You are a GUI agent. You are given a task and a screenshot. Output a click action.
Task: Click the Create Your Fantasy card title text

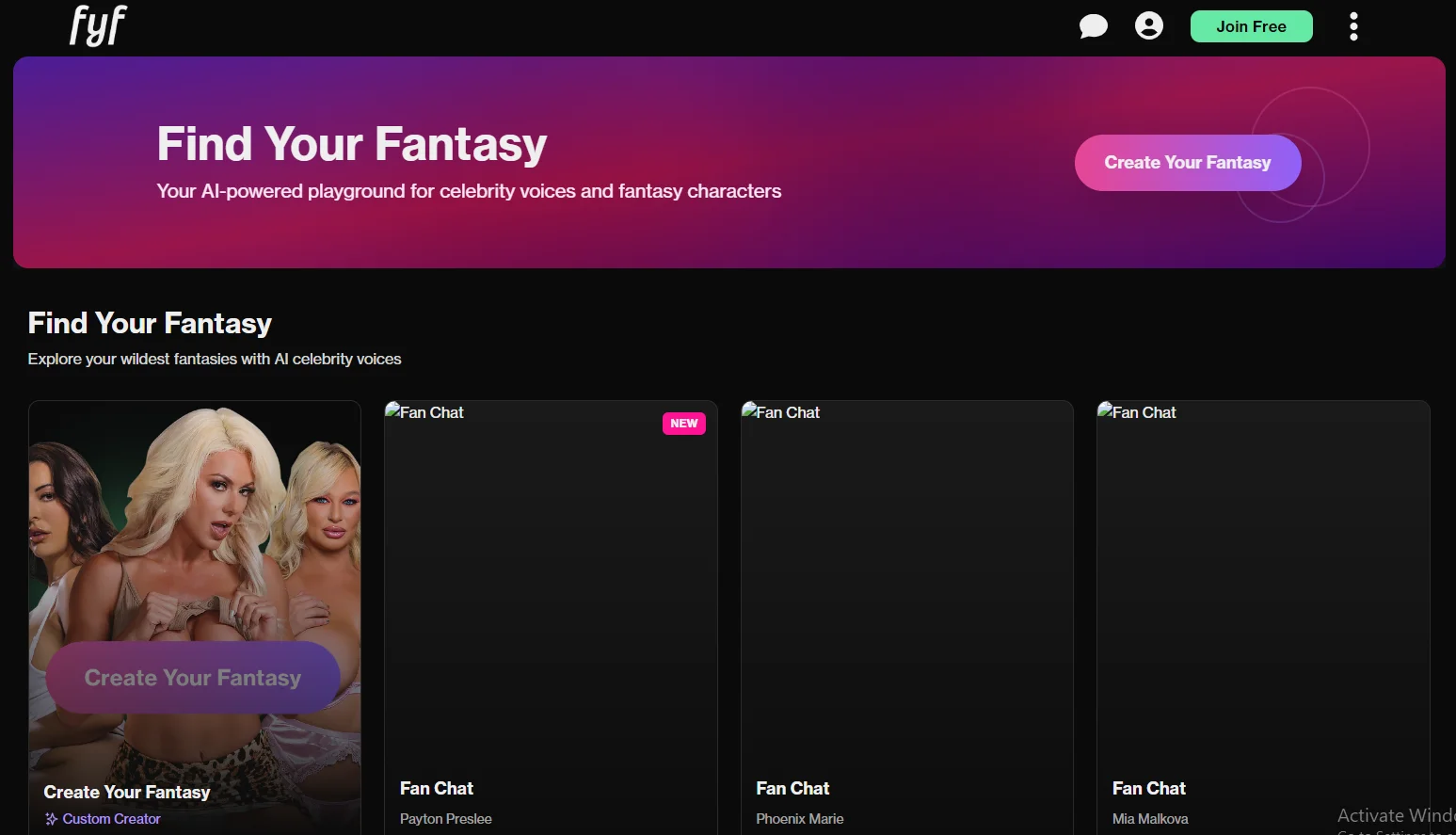tap(127, 793)
